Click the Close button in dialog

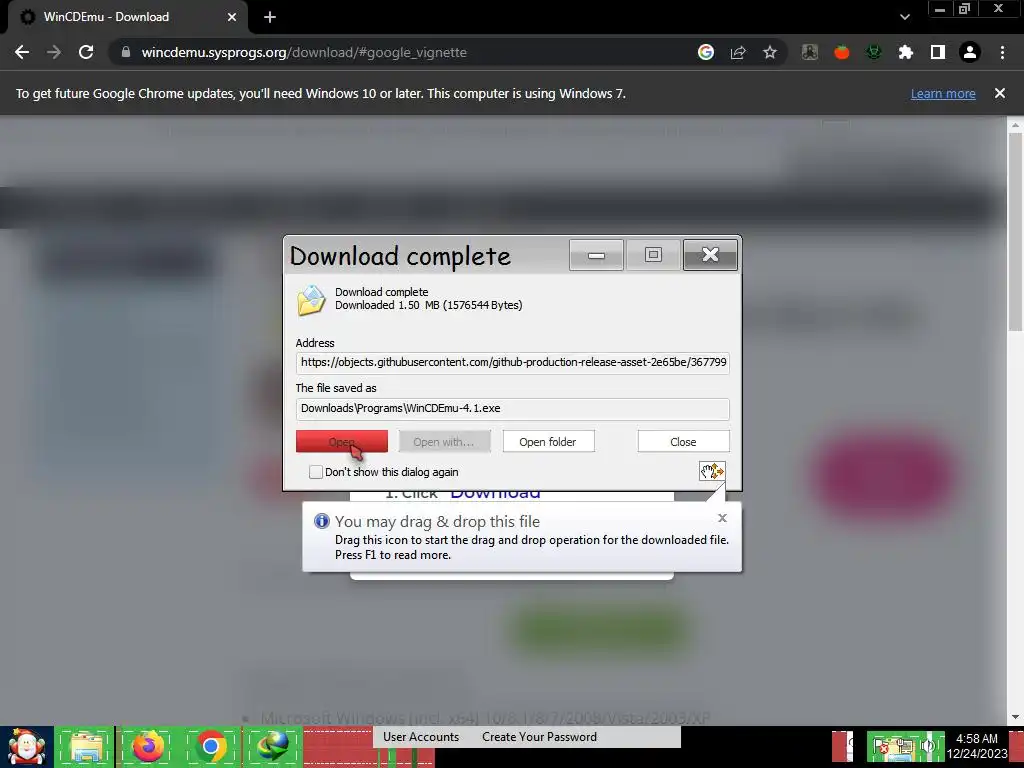tap(683, 441)
